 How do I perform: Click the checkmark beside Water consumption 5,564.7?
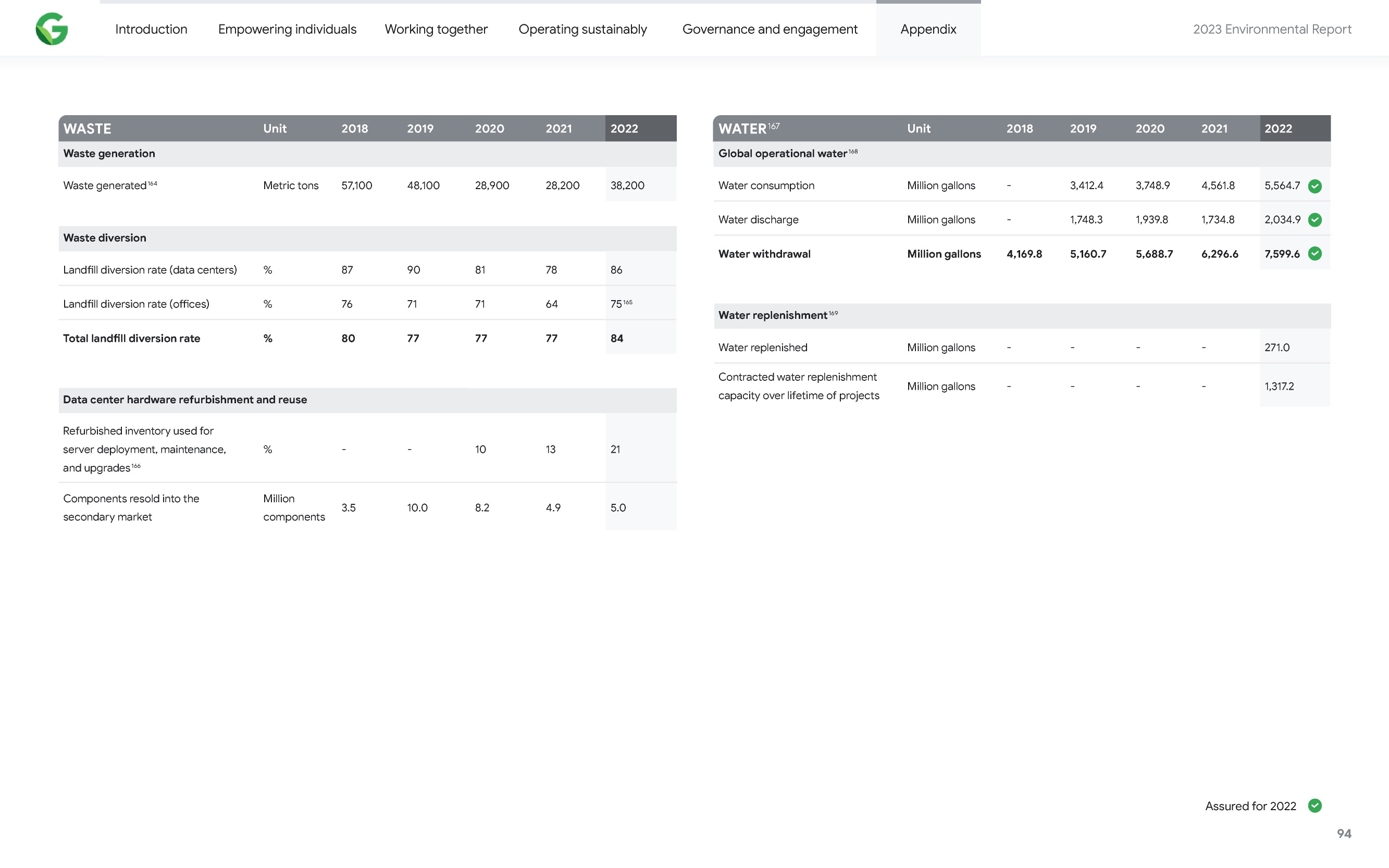[x=1314, y=186]
